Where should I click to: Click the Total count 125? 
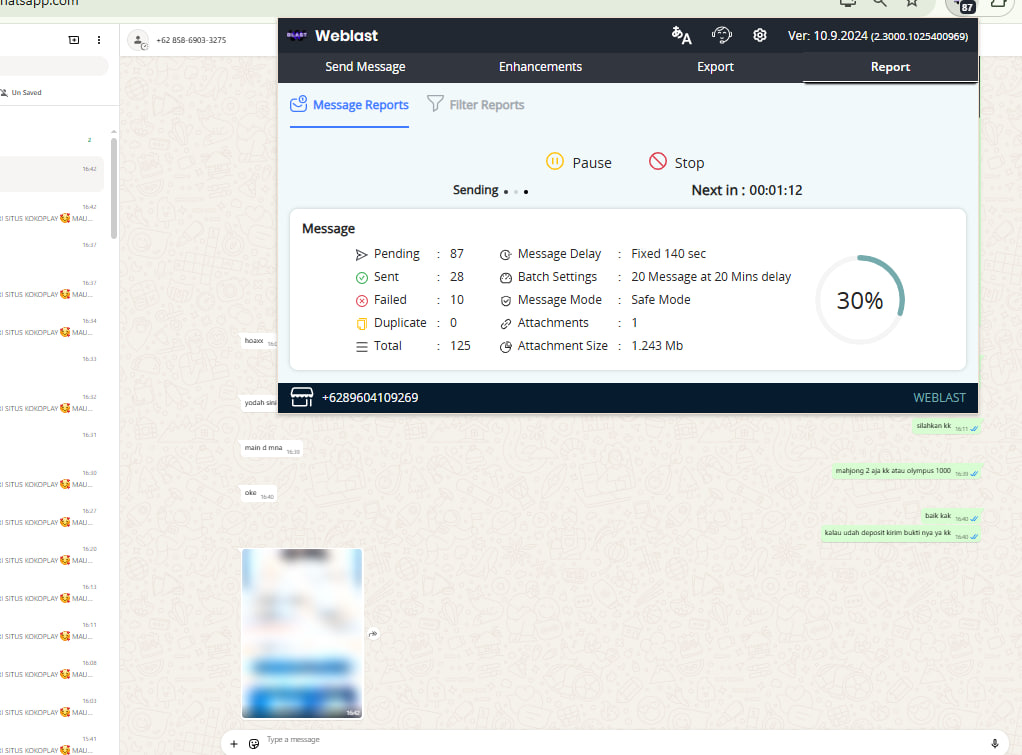click(x=460, y=346)
